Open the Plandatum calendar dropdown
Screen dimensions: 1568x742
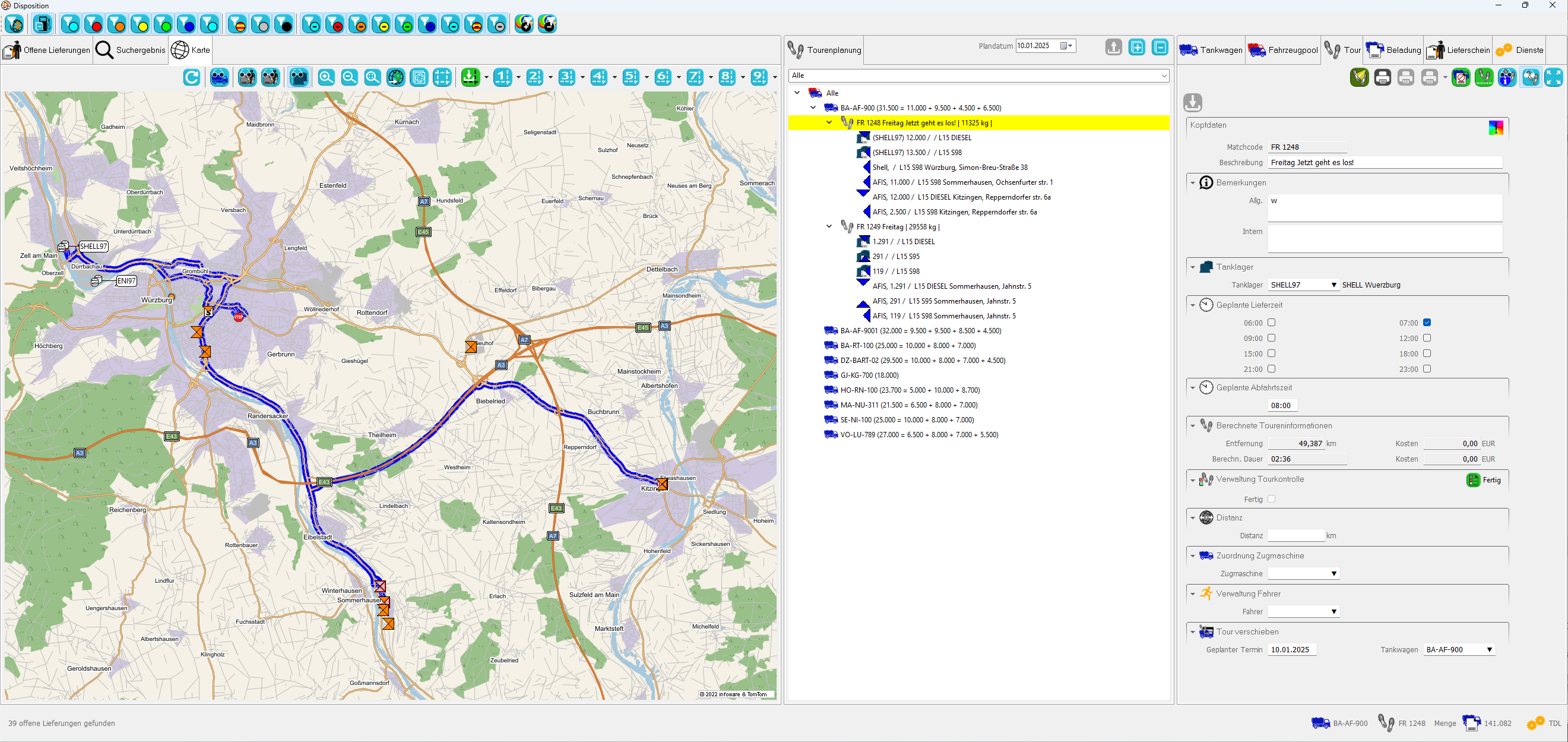point(1067,46)
